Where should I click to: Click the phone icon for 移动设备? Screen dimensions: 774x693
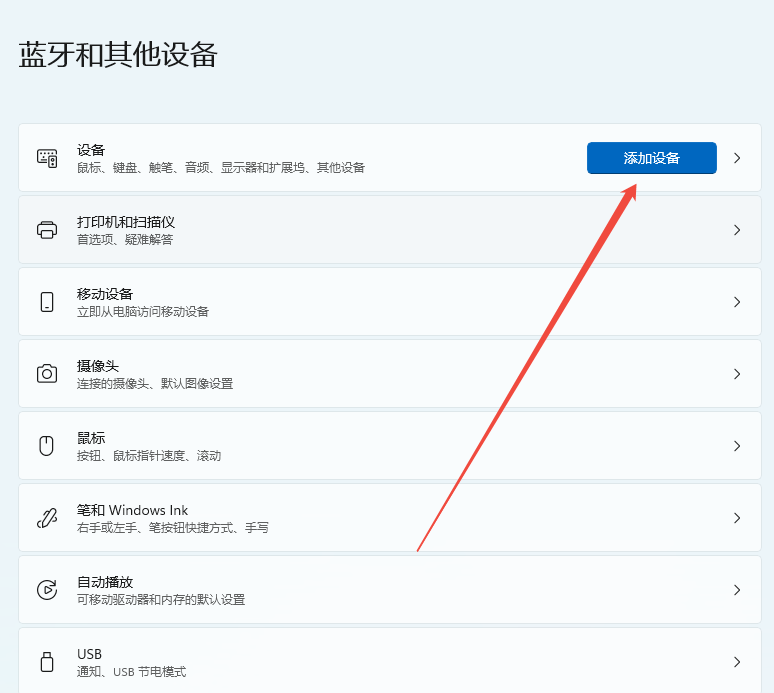[x=47, y=302]
